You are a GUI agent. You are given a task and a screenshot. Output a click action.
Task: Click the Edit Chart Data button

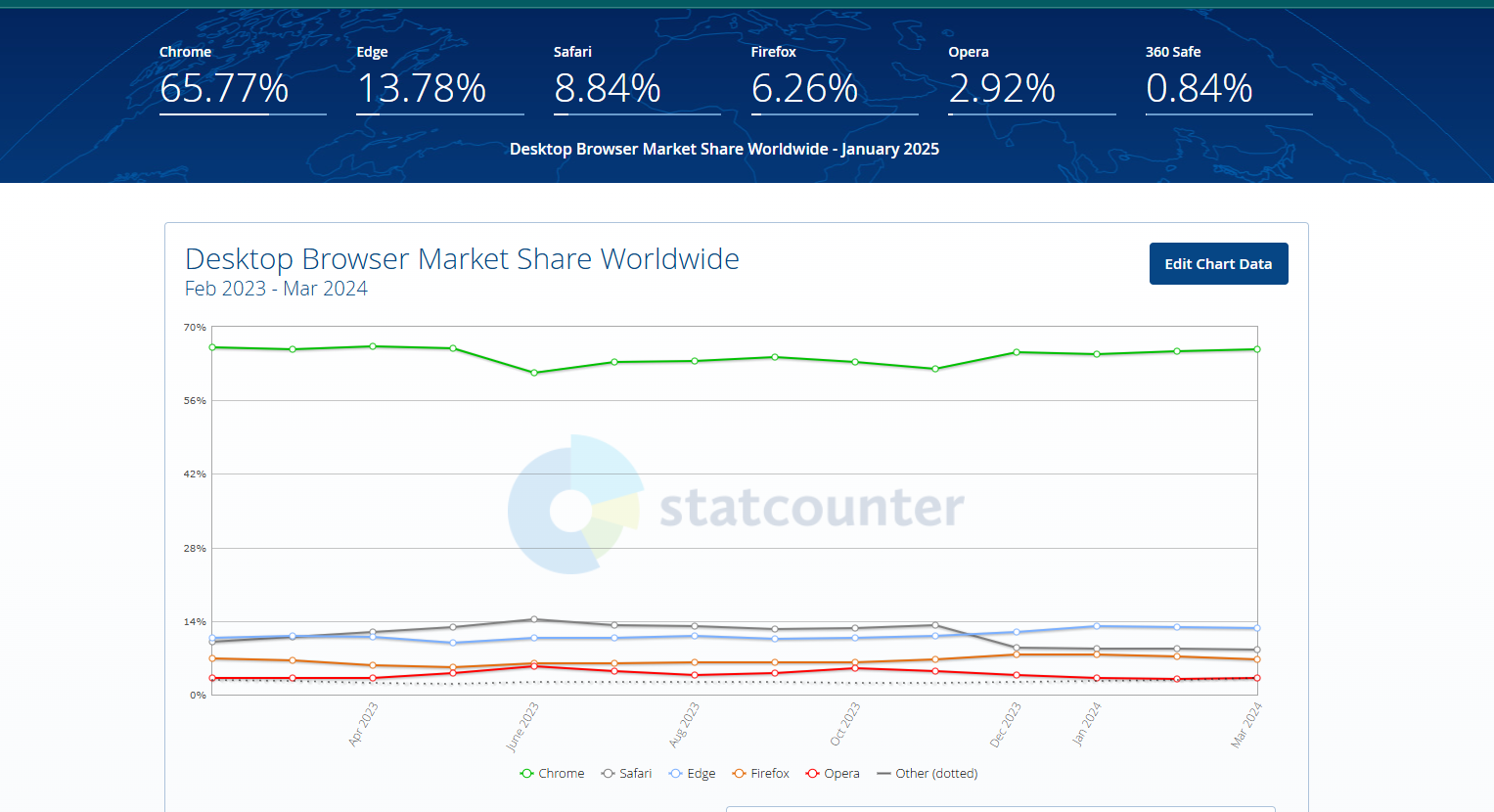coord(1218,263)
